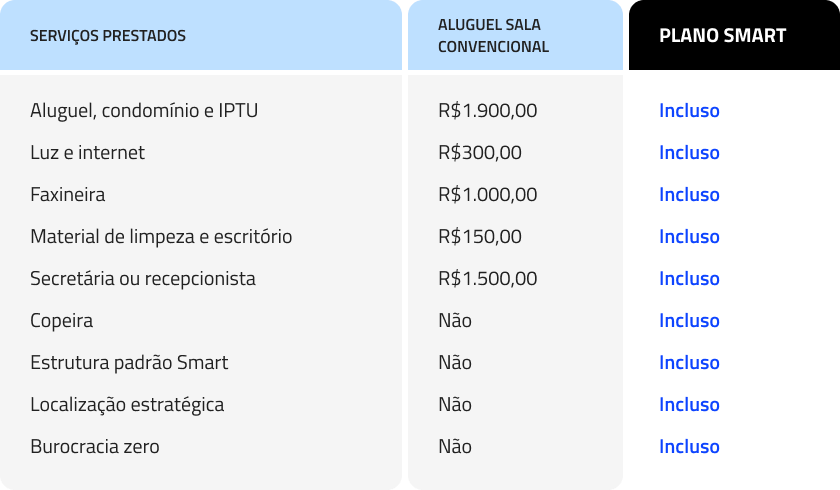Click Incluso in the Copeira row
The width and height of the screenshot is (840, 490).
pyautogui.click(x=689, y=321)
